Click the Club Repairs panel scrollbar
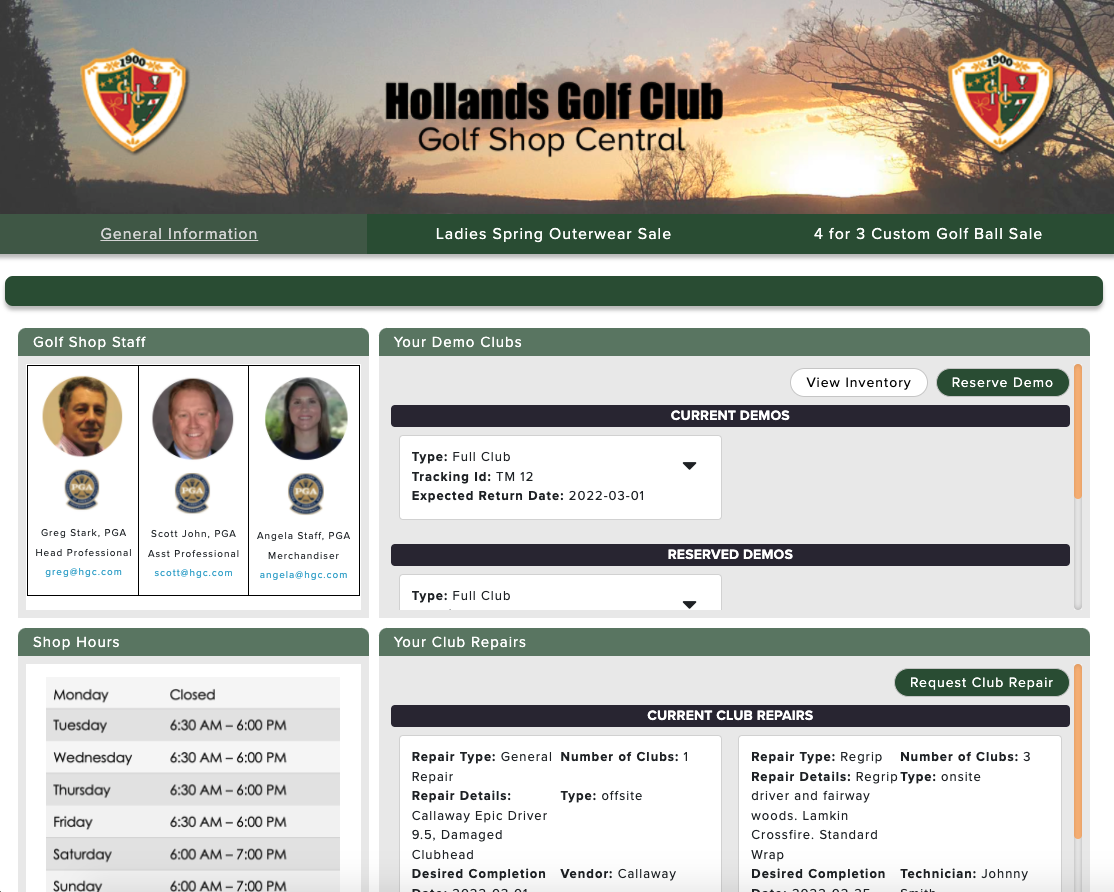The height and width of the screenshot is (892, 1114). [1078, 751]
